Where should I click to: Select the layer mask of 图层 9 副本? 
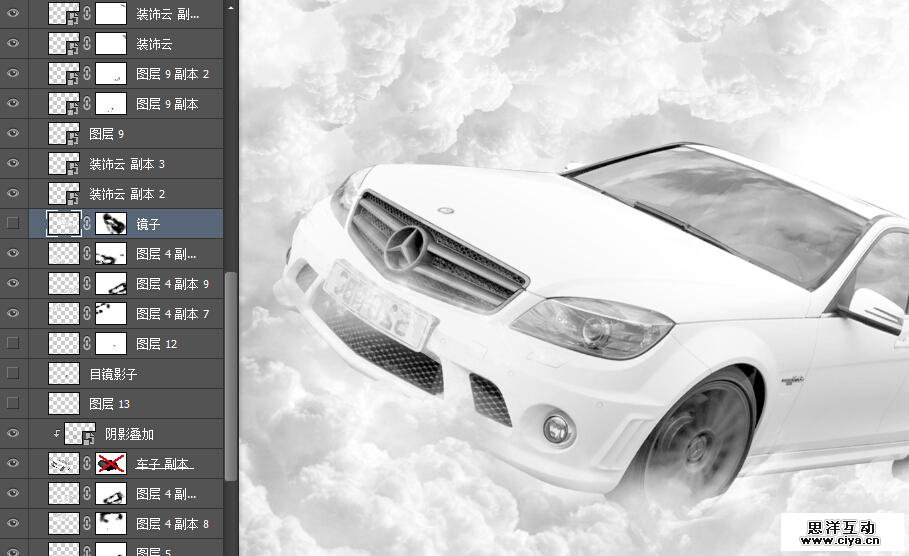(x=111, y=104)
